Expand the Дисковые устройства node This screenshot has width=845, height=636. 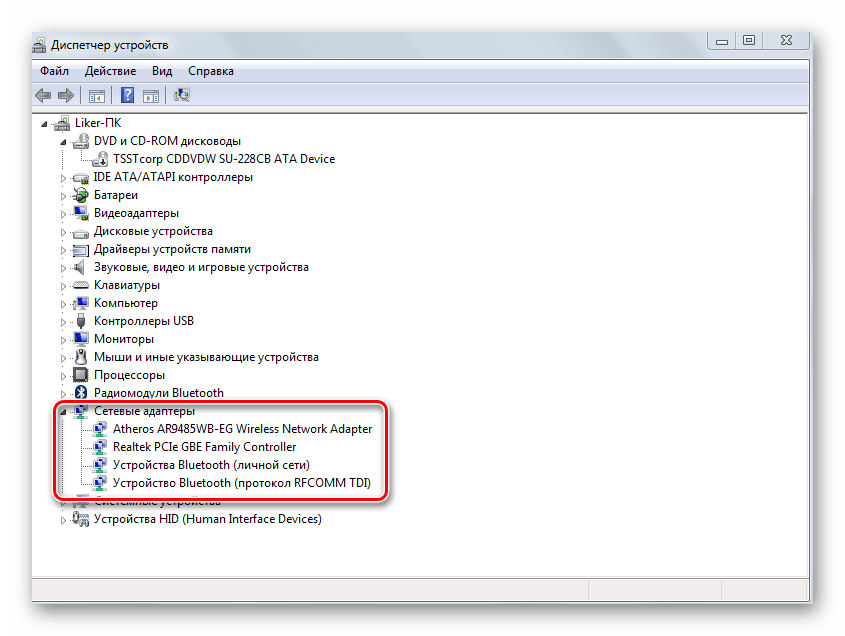63,232
